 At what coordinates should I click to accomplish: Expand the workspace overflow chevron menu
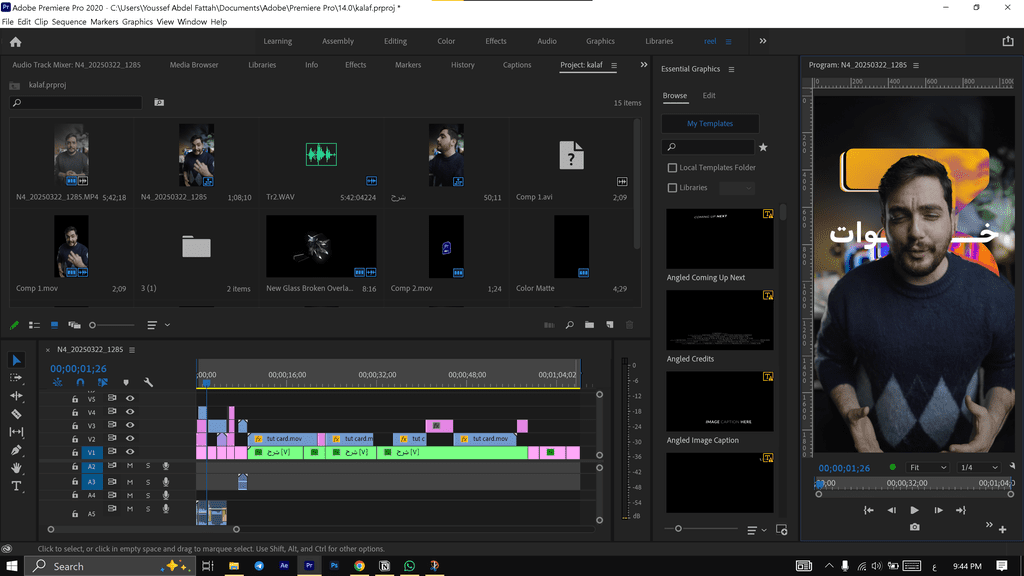(x=763, y=41)
